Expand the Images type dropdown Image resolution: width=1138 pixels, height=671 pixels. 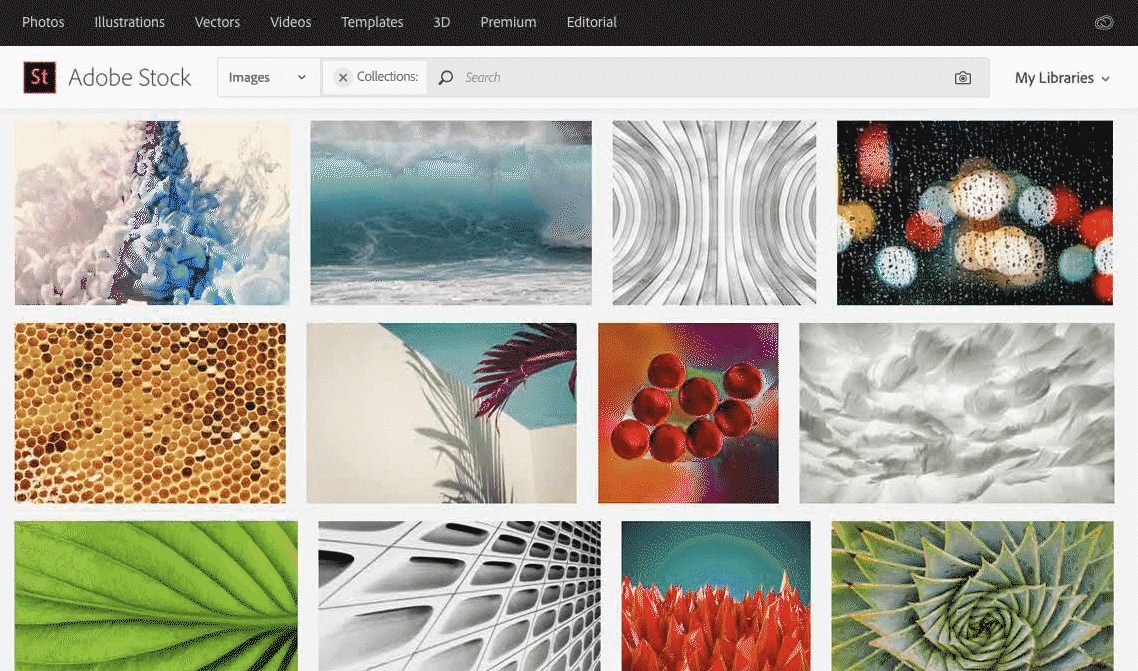tap(268, 77)
